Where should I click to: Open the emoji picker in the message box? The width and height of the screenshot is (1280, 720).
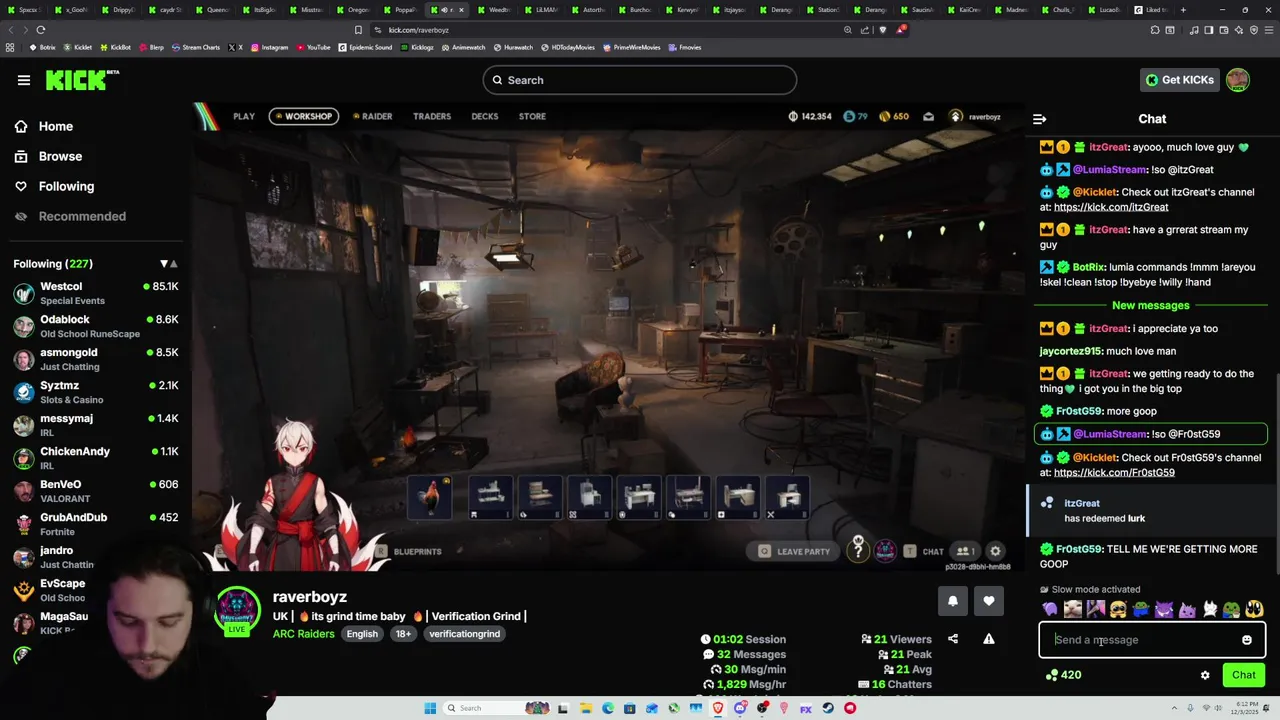coord(1247,640)
